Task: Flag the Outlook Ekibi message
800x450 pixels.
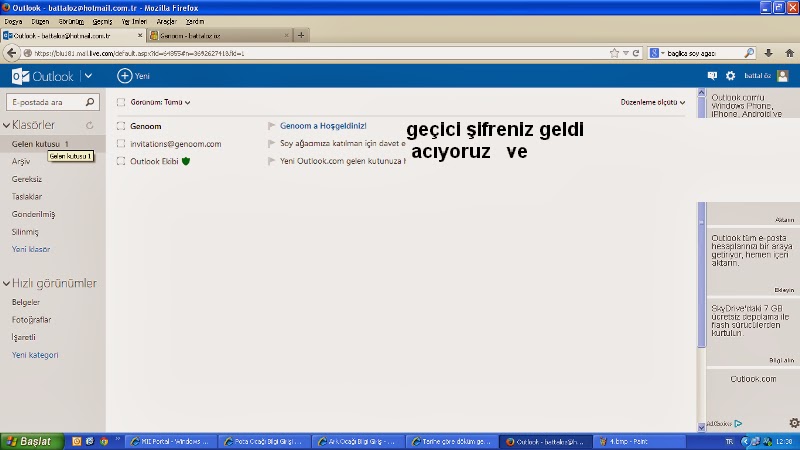Action: point(271,161)
